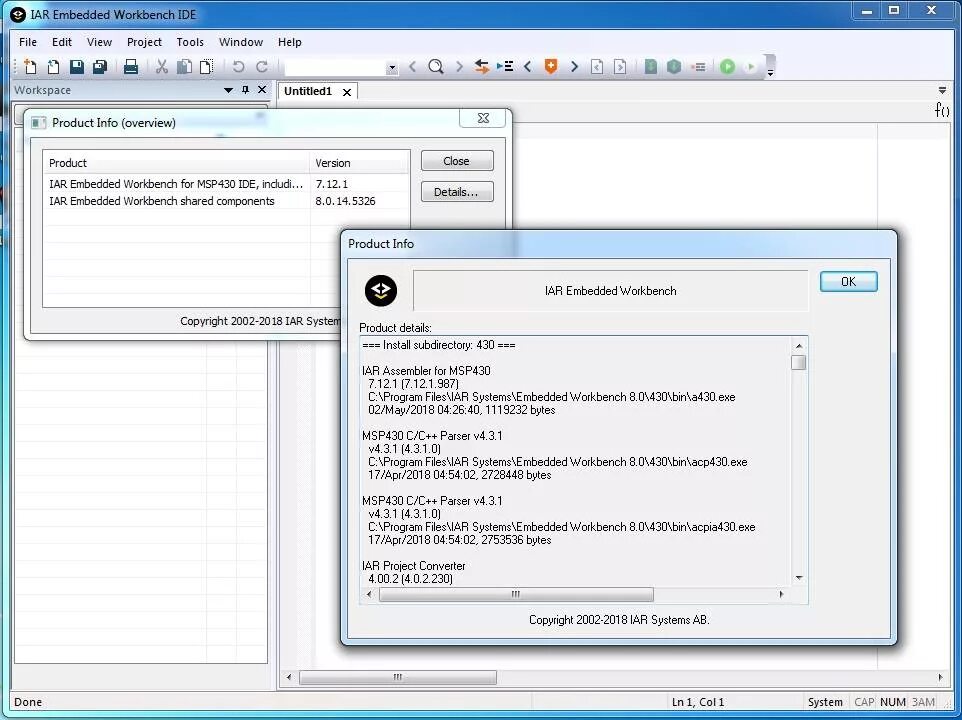Click the quick search input field
962x720 pixels.
335,67
